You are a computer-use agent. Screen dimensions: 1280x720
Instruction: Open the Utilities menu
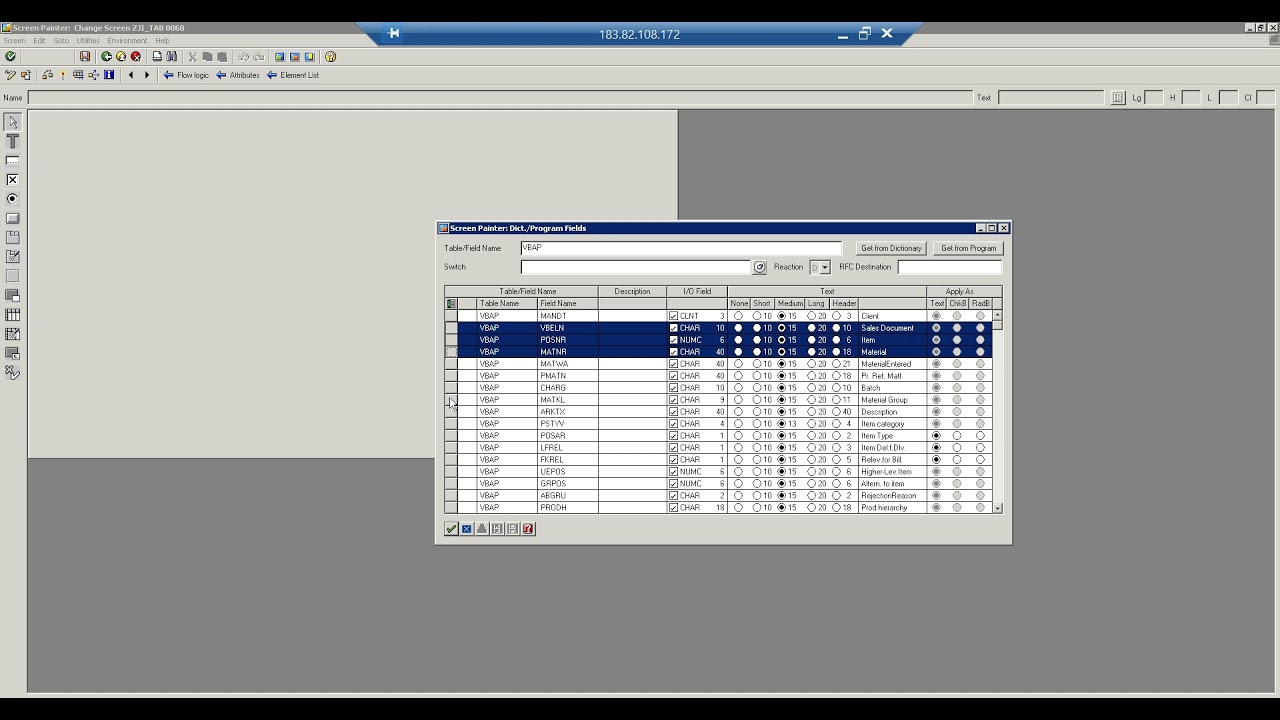pyautogui.click(x=88, y=41)
